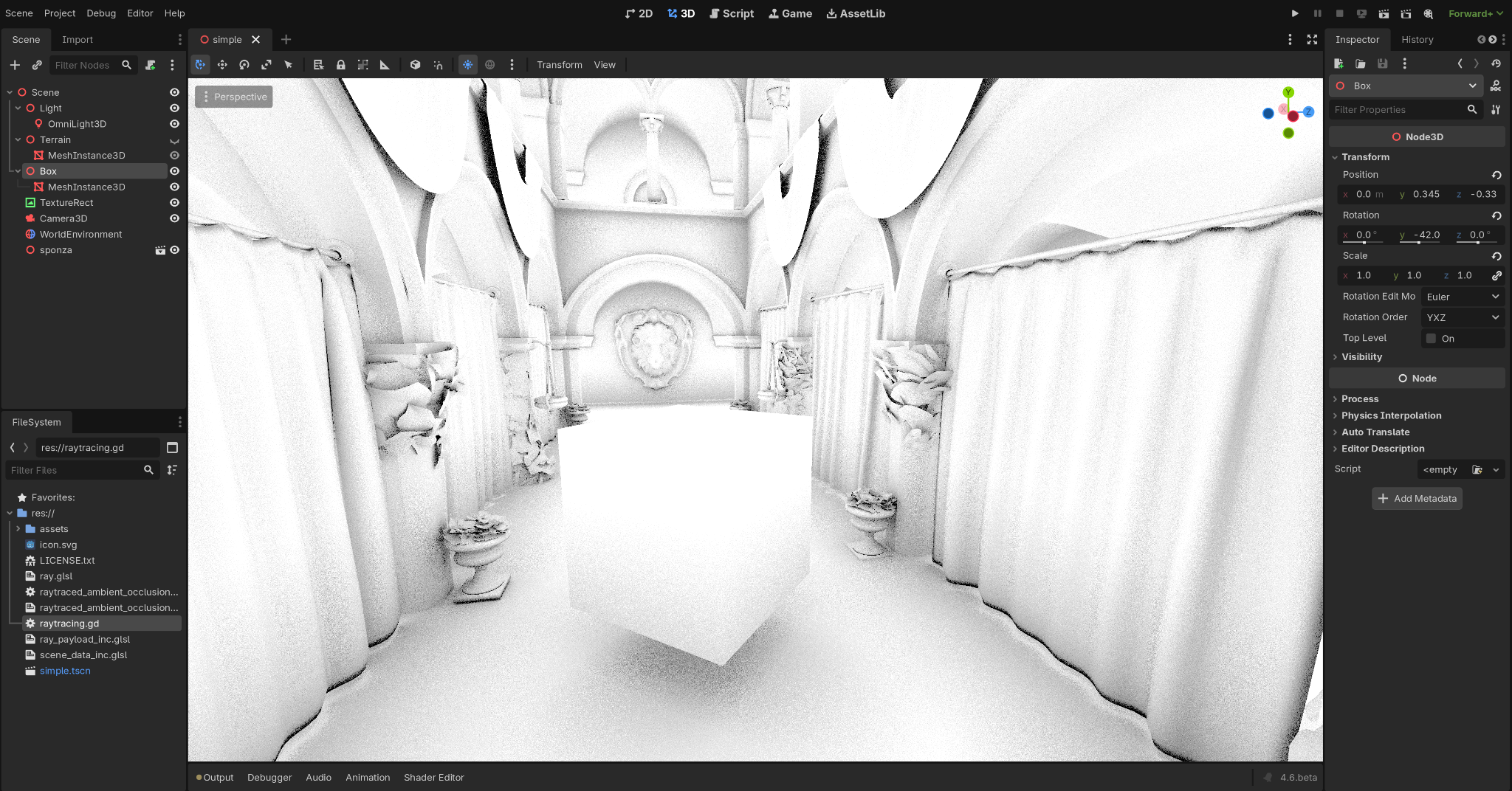
Task: Save the current resource floppy icon
Action: point(1383,63)
